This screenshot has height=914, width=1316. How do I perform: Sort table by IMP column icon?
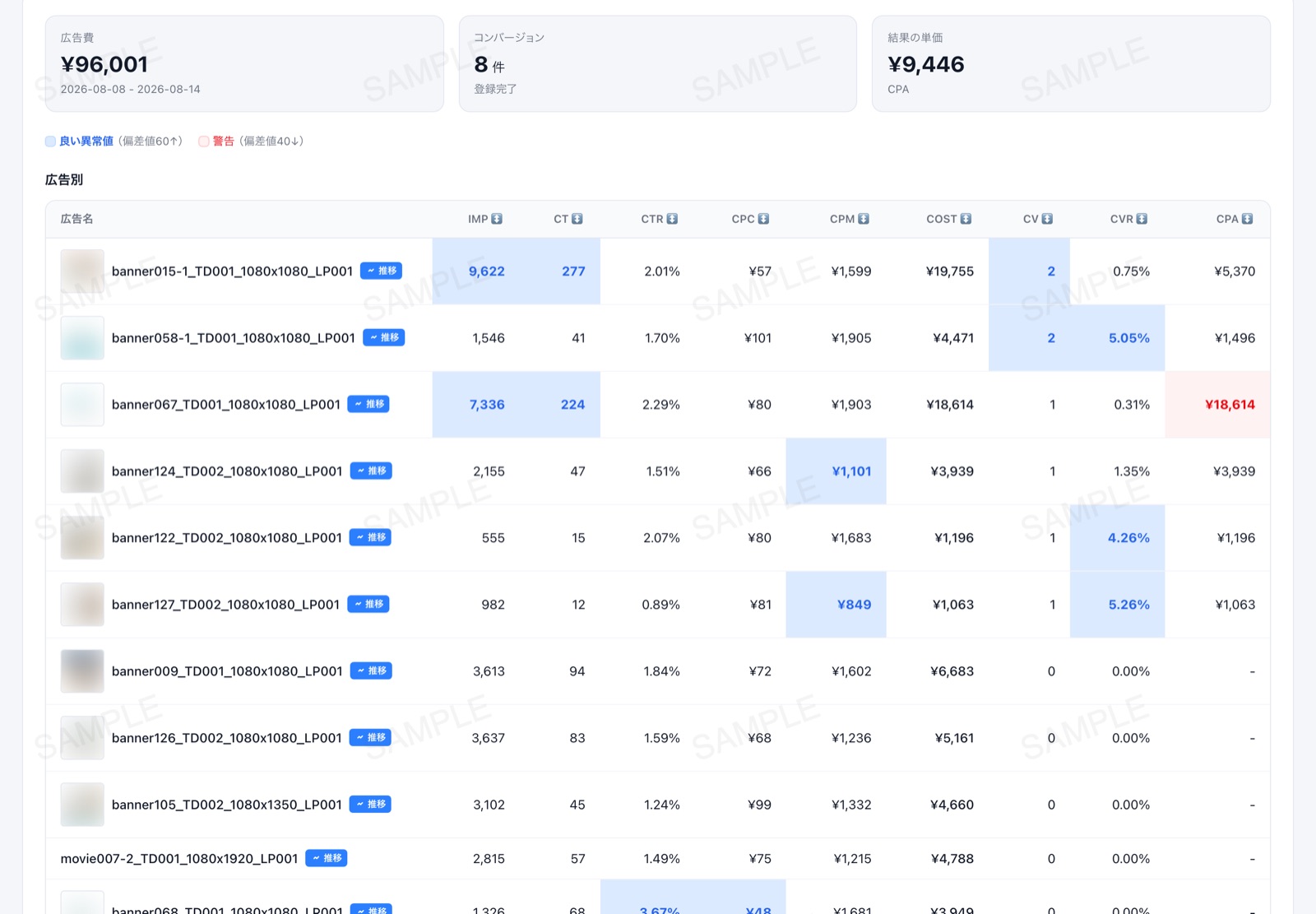pos(497,219)
